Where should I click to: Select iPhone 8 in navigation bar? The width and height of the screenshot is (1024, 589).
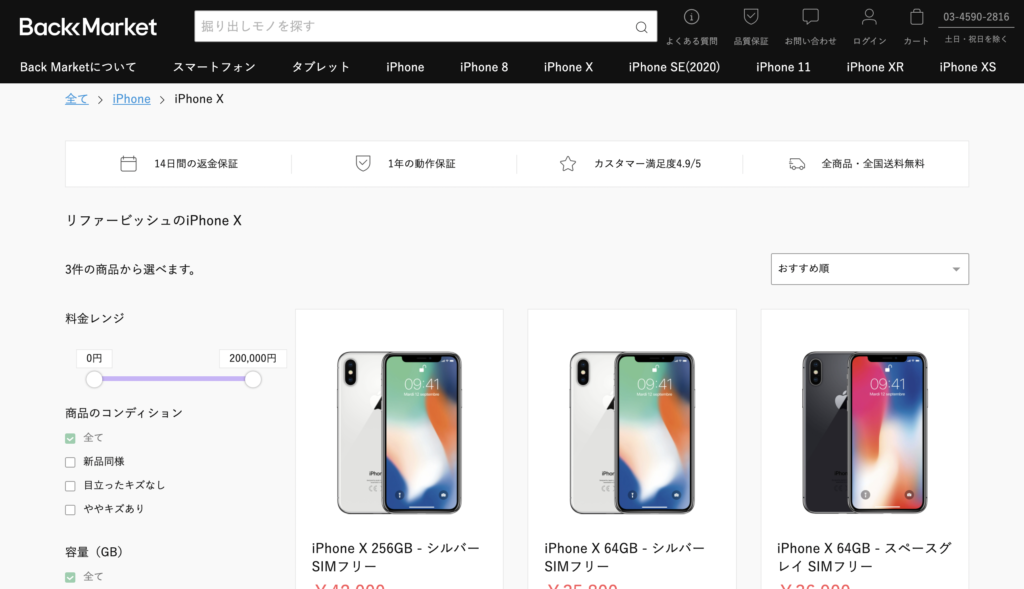coord(484,67)
